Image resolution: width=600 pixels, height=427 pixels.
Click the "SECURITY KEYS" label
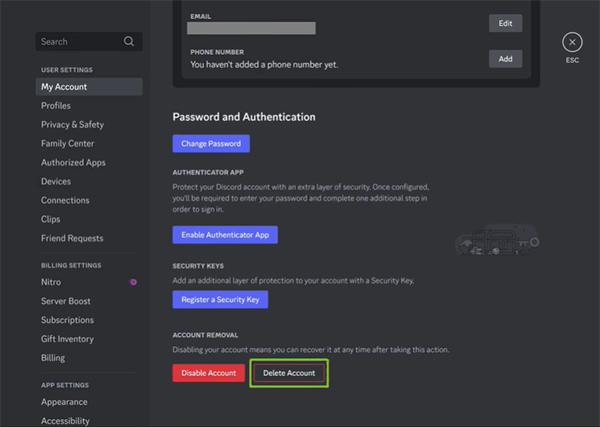click(x=198, y=266)
